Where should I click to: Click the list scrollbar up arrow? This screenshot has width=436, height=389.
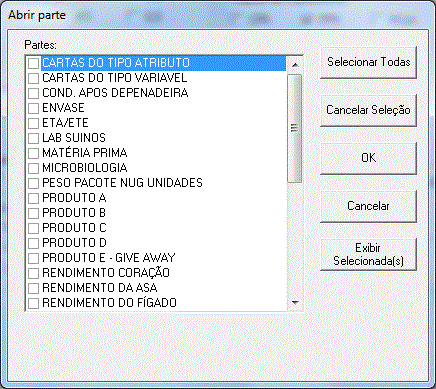click(x=295, y=65)
